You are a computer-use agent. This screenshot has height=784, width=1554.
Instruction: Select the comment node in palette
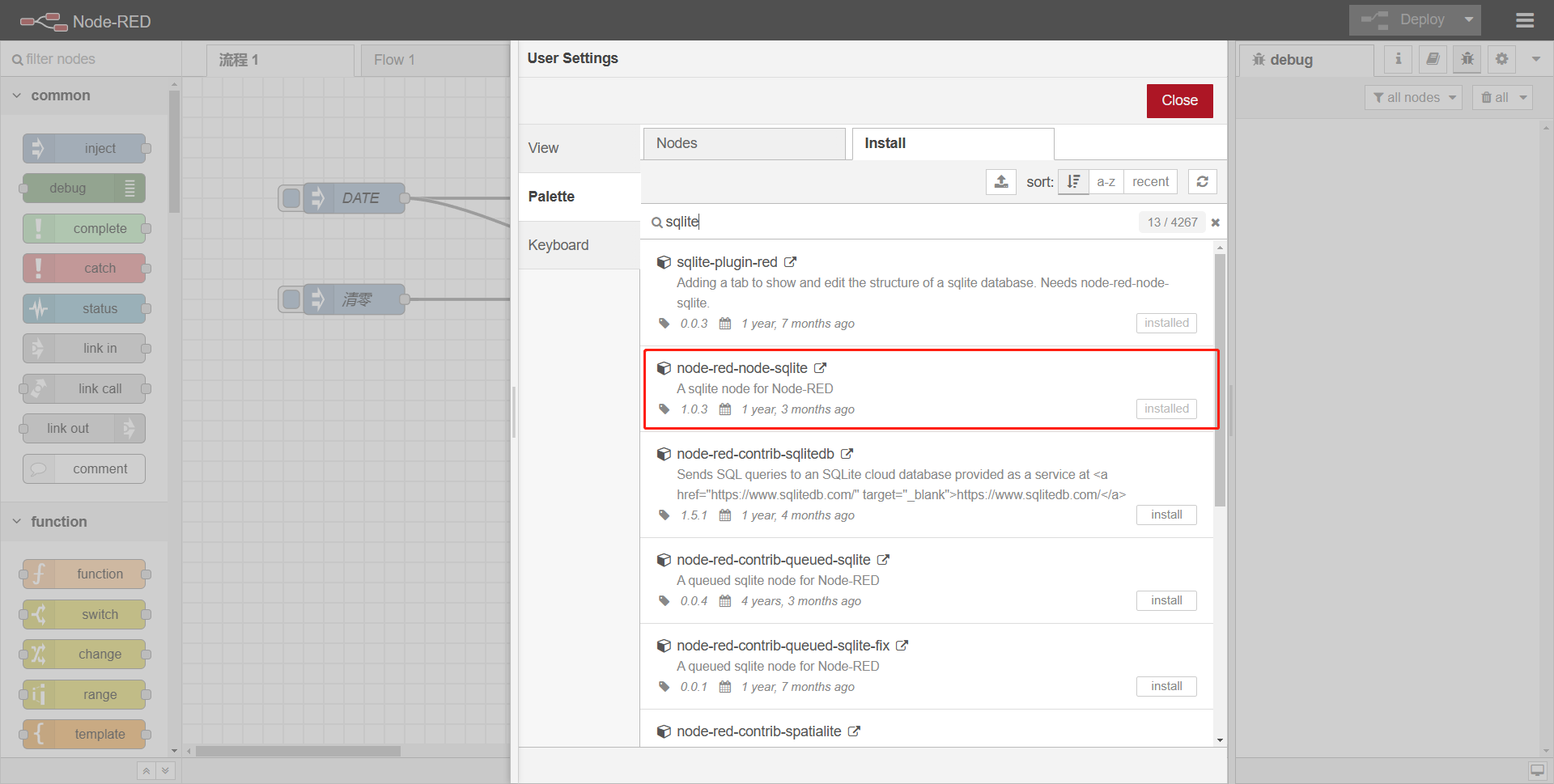coord(85,469)
